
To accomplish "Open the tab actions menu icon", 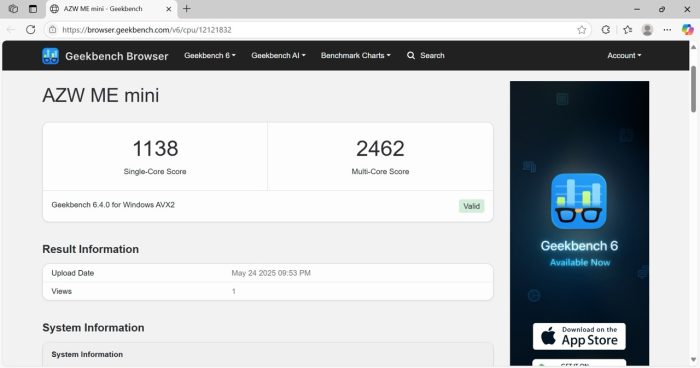I will (33, 9).
